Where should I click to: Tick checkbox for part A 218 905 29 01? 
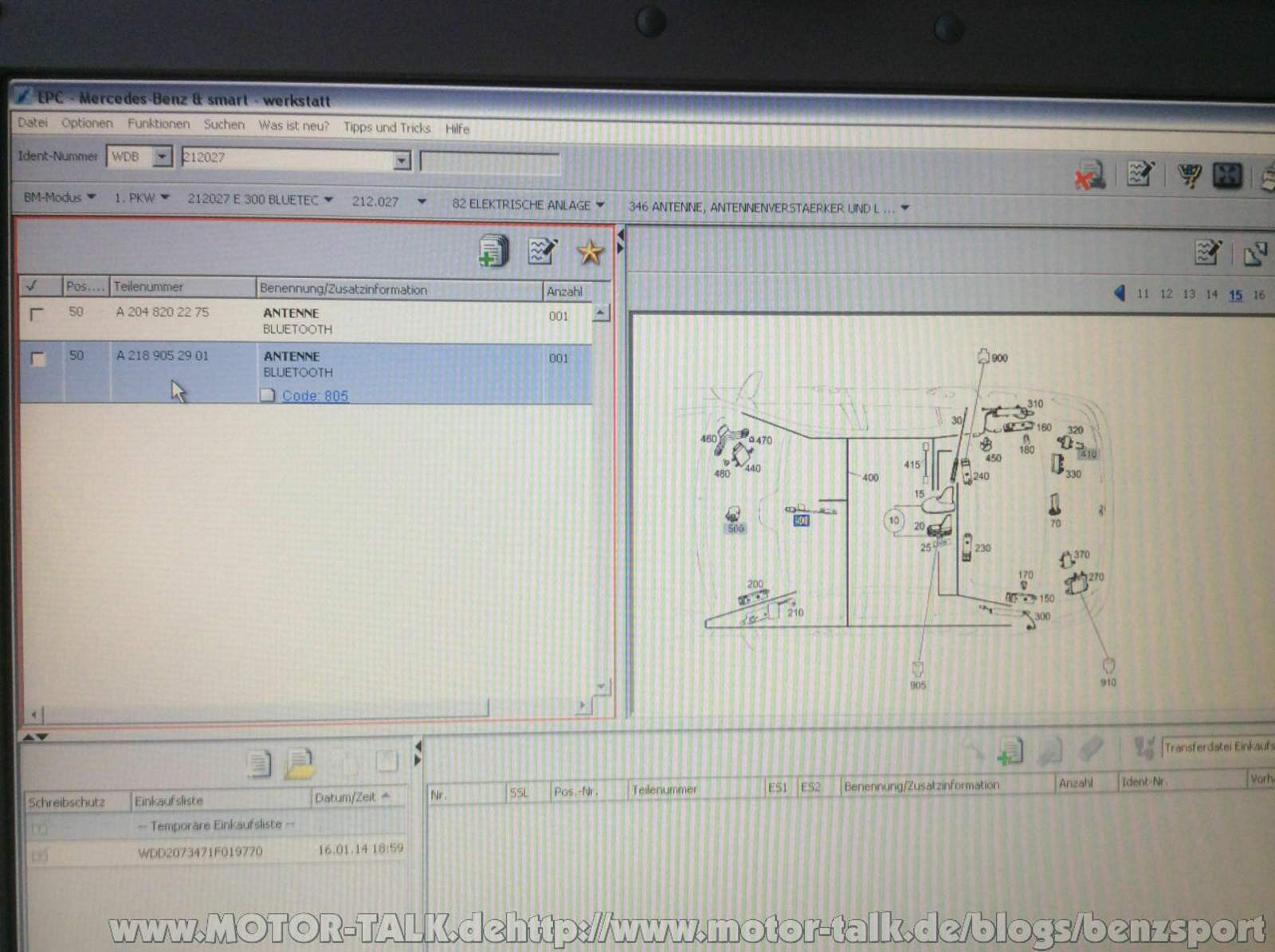[x=37, y=358]
